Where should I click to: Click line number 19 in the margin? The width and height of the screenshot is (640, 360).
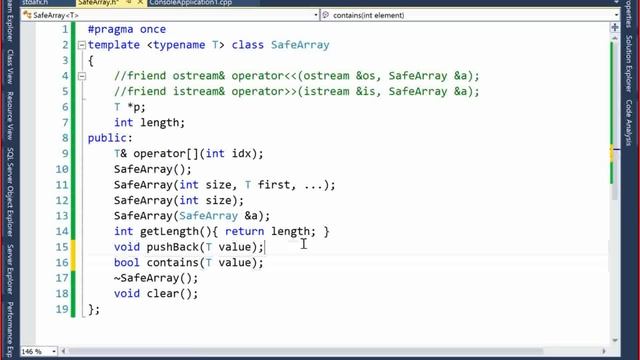[x=62, y=309]
